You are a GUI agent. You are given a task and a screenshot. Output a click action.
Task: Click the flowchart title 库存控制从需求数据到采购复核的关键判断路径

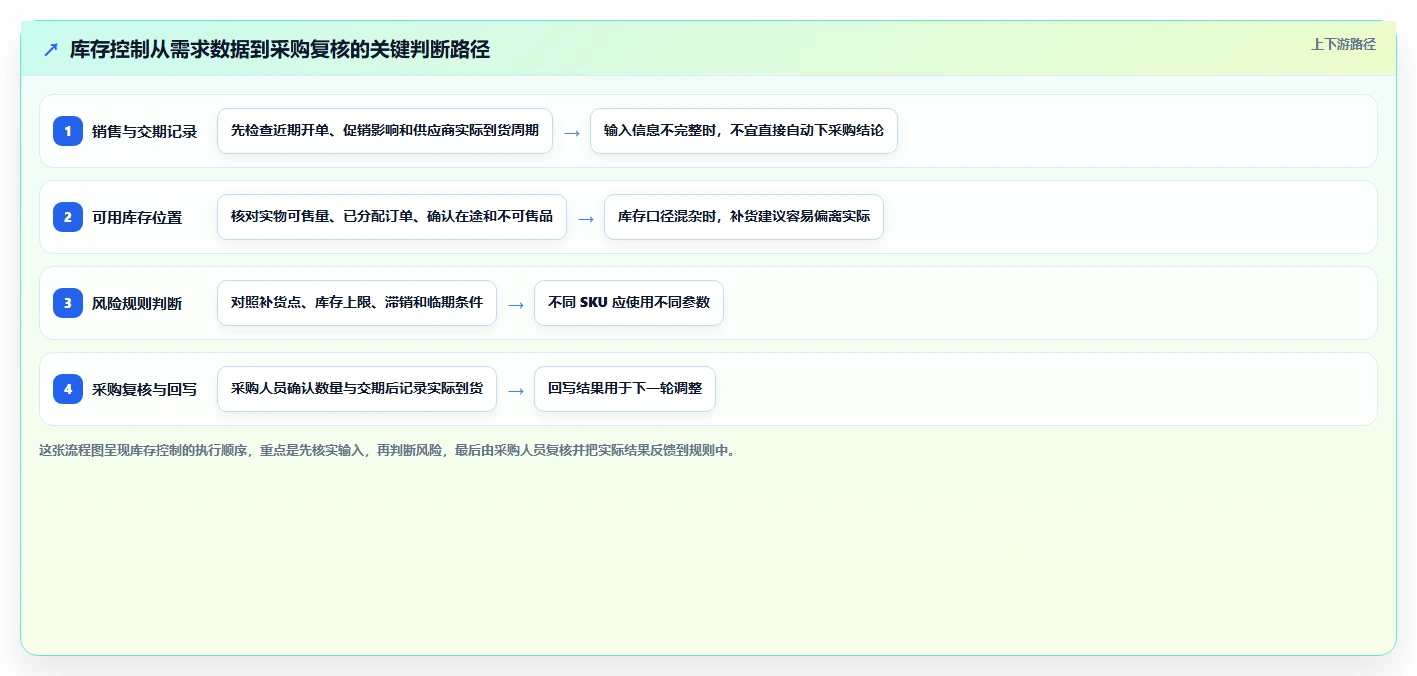coord(280,49)
